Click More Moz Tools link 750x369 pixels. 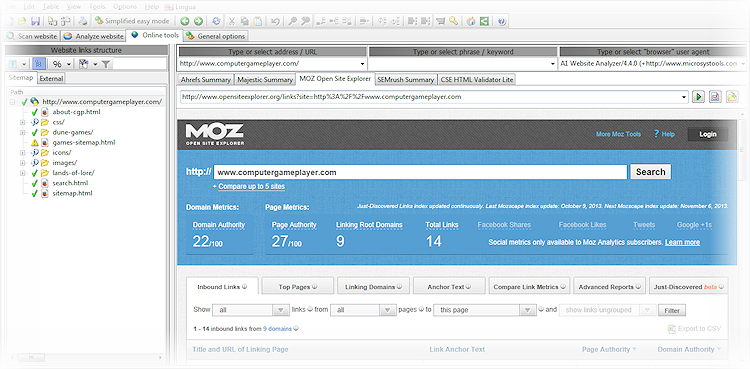[618, 134]
